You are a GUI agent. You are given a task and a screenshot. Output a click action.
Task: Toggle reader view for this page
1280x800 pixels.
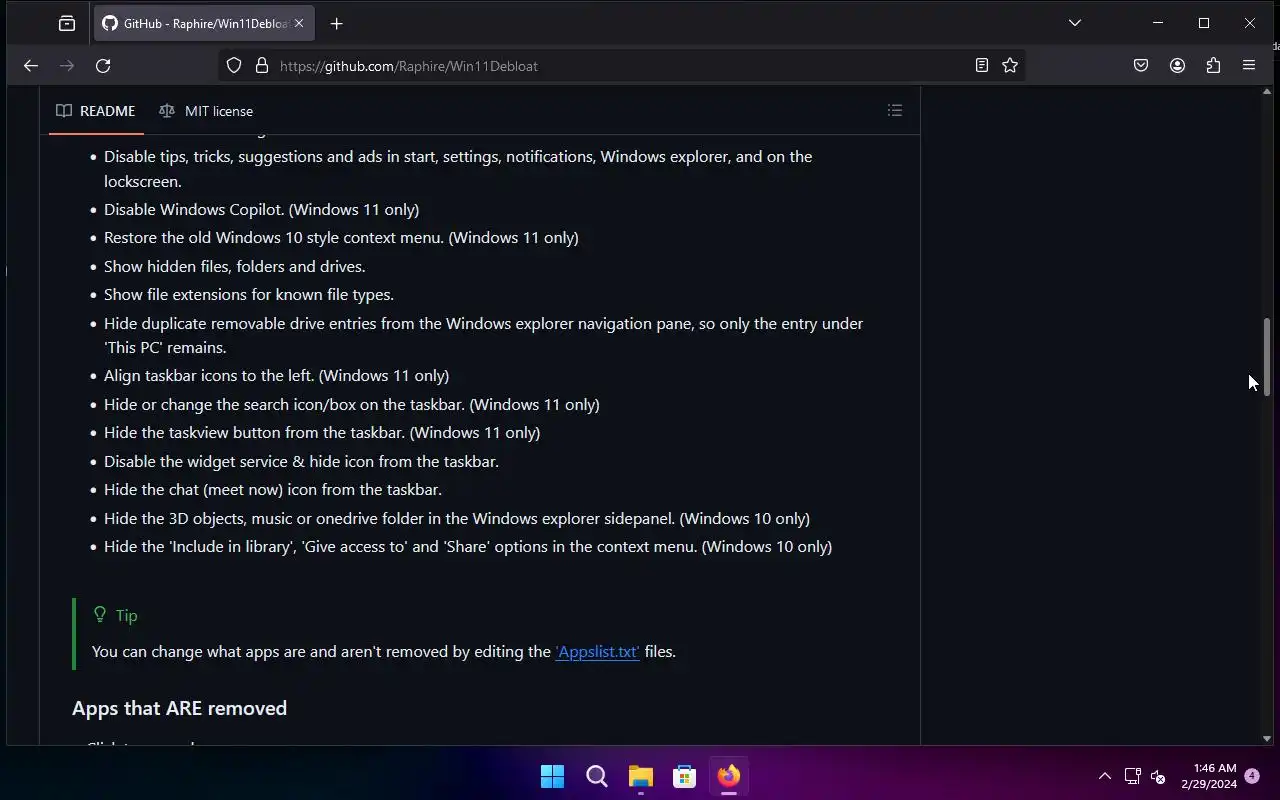tap(982, 66)
